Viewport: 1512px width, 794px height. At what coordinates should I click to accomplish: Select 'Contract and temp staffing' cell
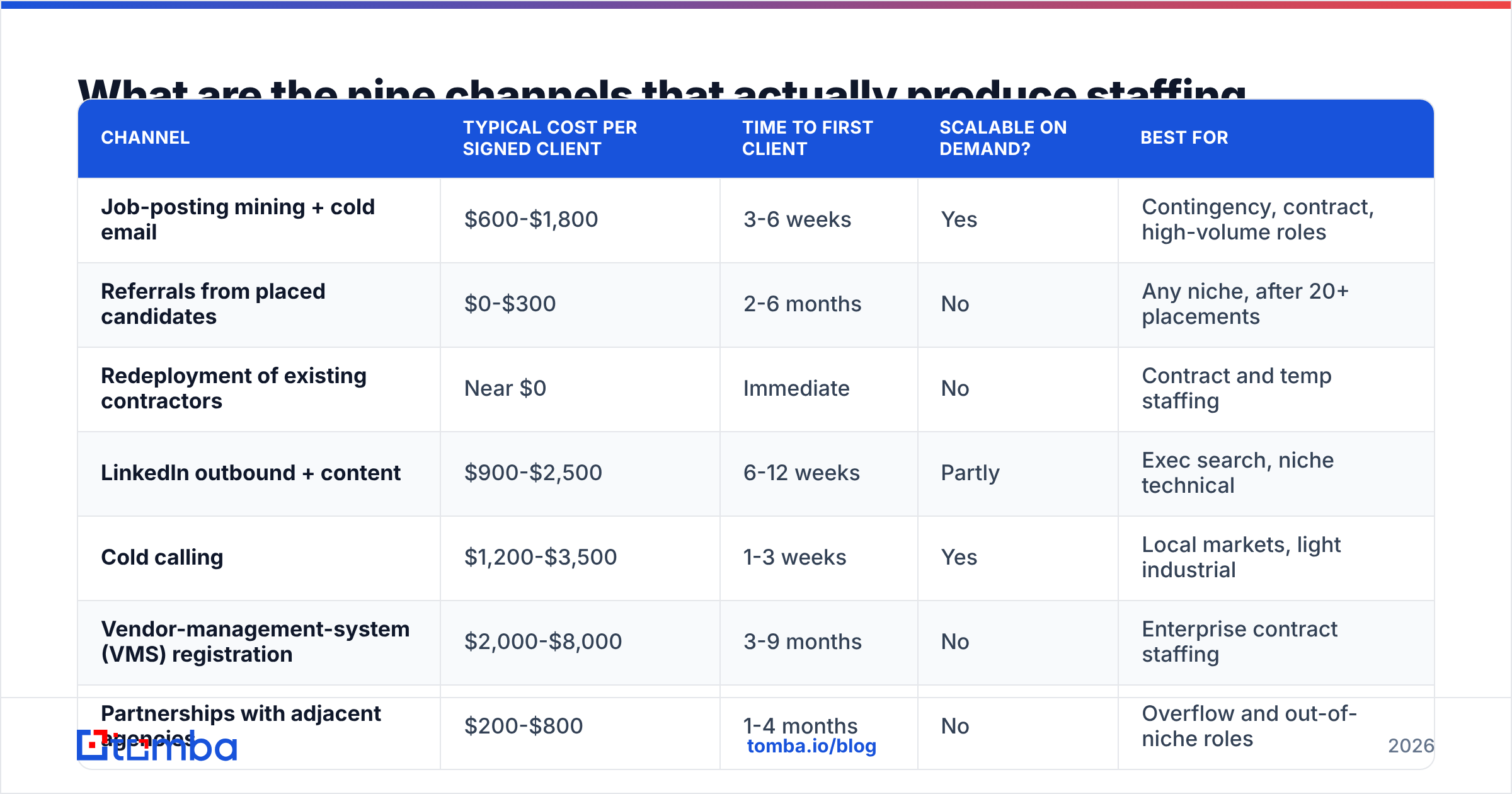pyautogui.click(x=1276, y=389)
